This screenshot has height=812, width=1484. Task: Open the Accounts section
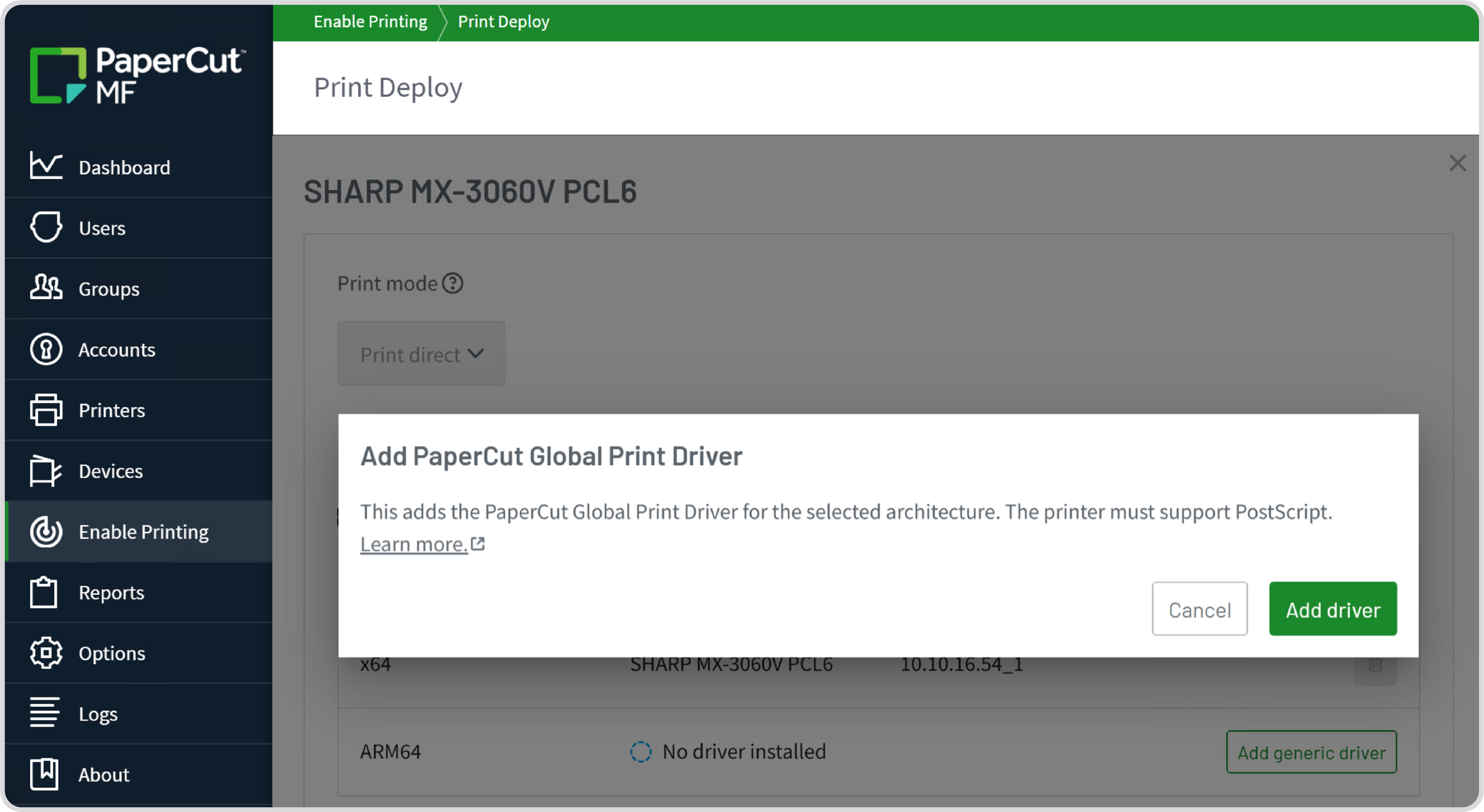pyautogui.click(x=138, y=350)
